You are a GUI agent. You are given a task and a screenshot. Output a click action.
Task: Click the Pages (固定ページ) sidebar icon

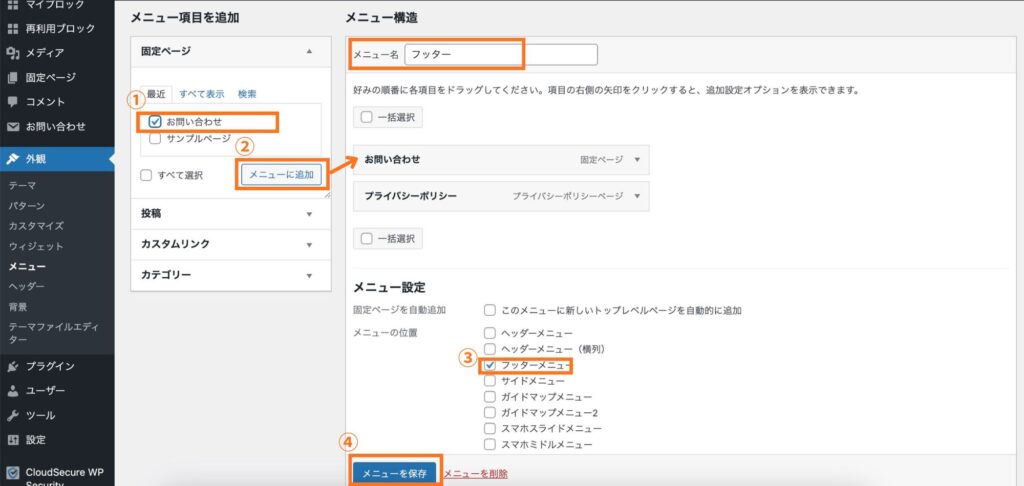point(12,77)
